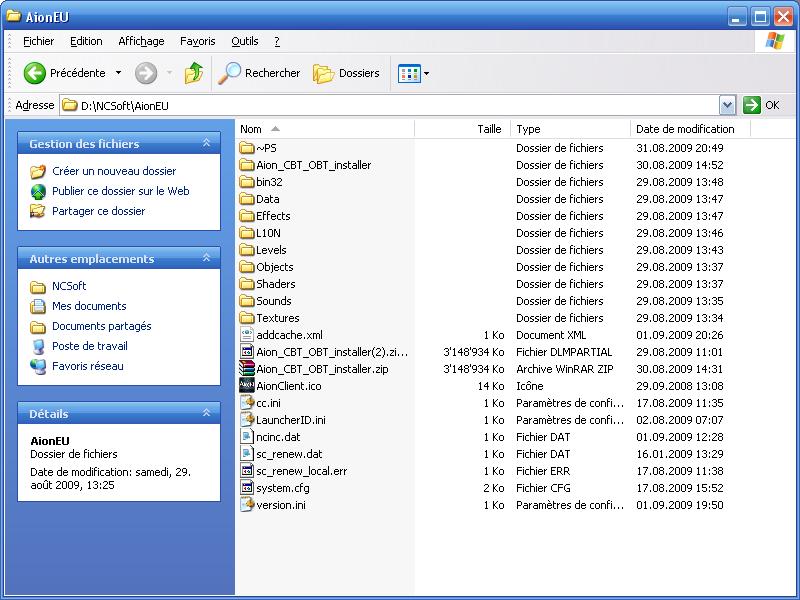Open the views button dropdown arrow

click(427, 73)
